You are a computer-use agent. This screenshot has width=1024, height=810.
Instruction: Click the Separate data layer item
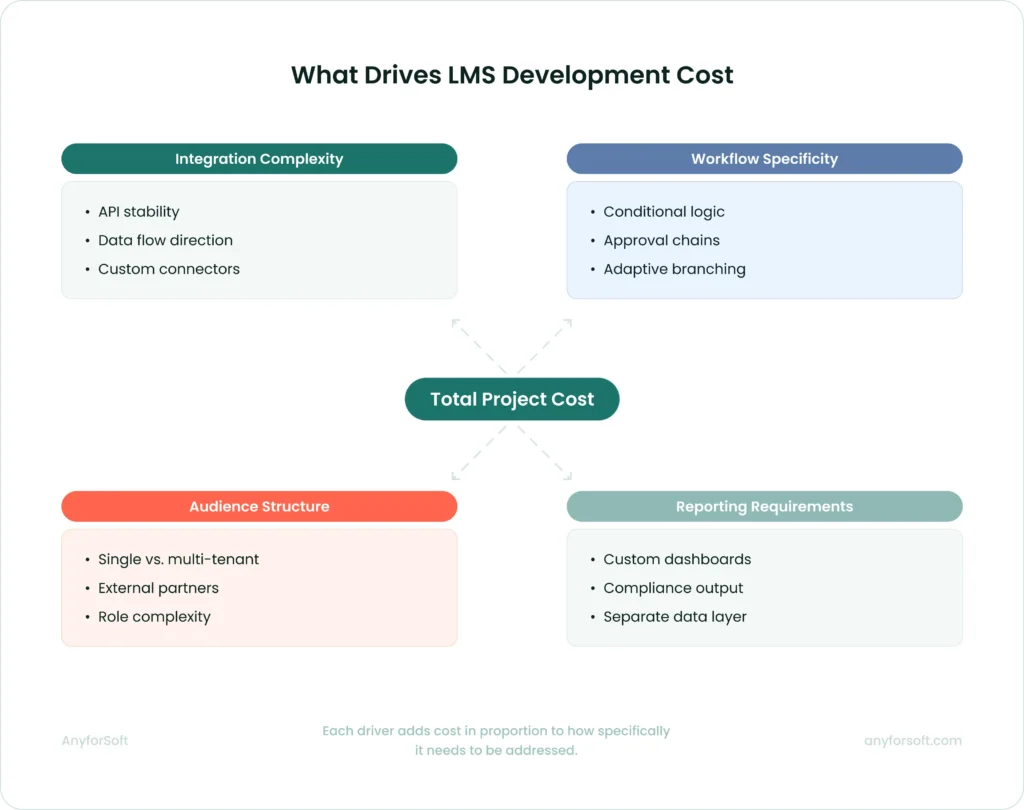point(674,617)
